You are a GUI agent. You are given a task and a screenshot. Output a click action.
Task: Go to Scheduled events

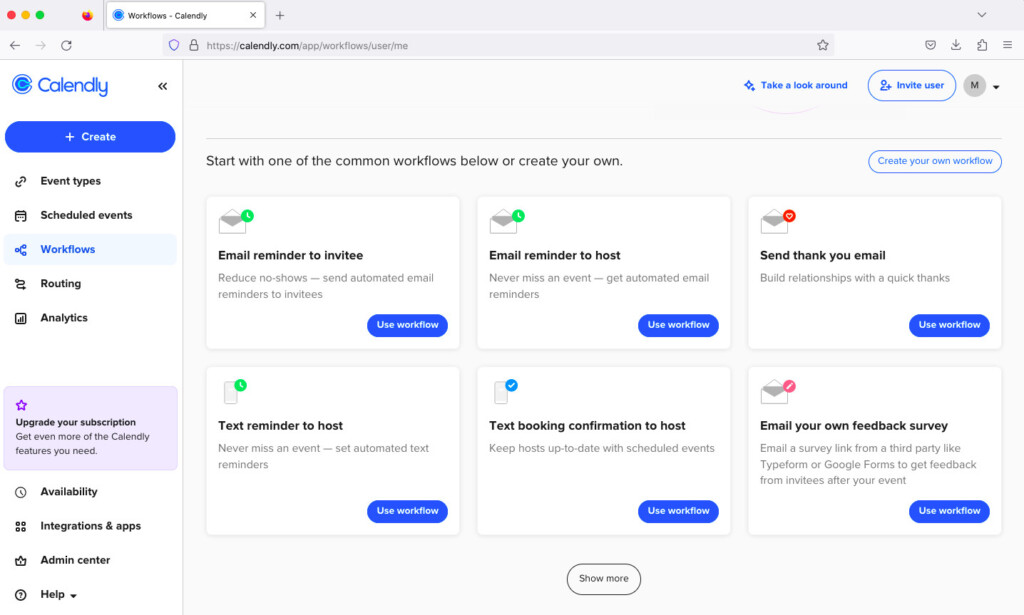(86, 215)
